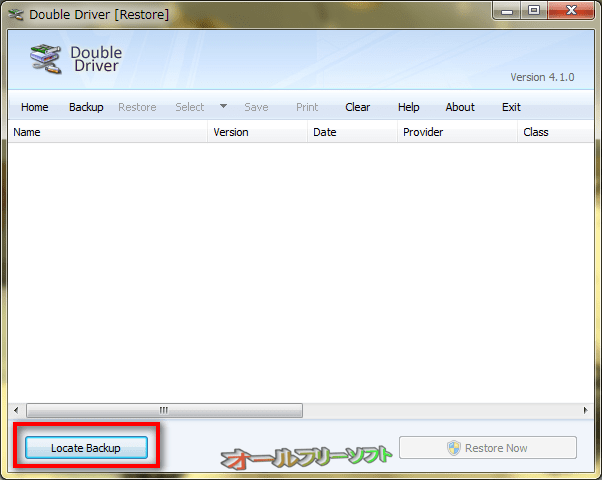602x480 pixels.
Task: Select the Restore menu item
Action: (x=137, y=107)
